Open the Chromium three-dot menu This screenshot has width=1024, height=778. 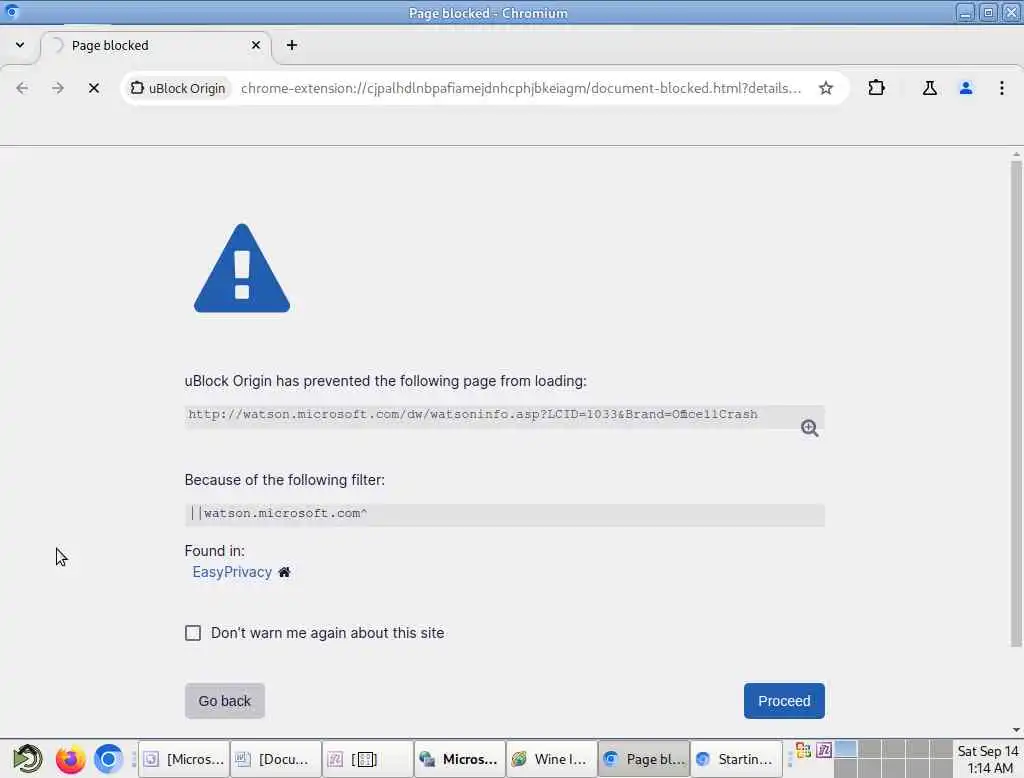tap(1001, 88)
